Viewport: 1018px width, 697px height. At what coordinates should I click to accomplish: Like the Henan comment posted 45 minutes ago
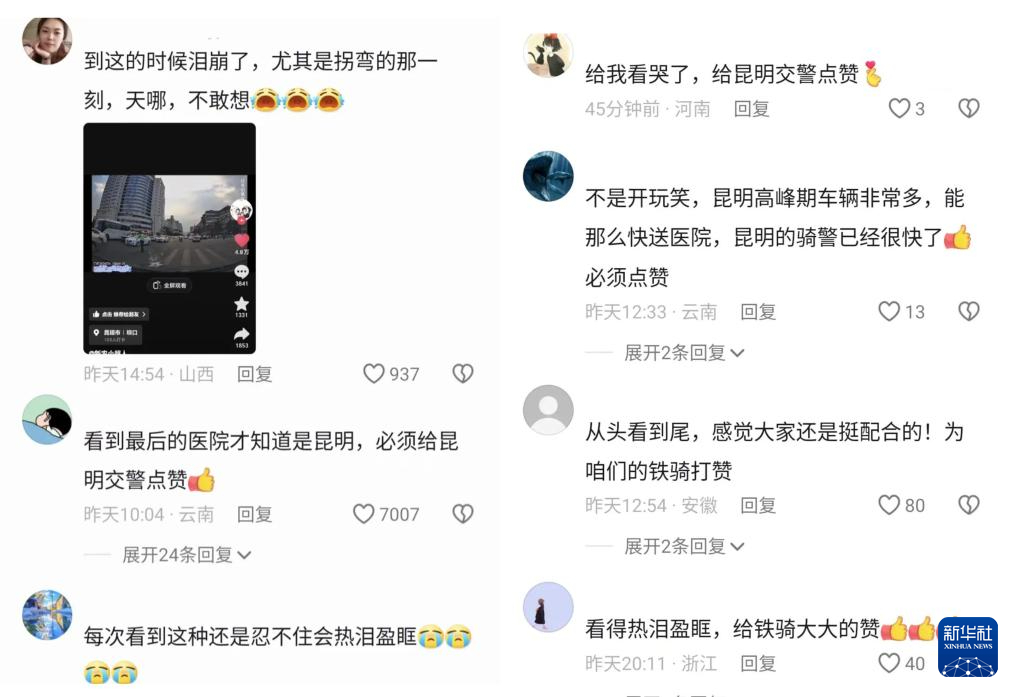(899, 108)
